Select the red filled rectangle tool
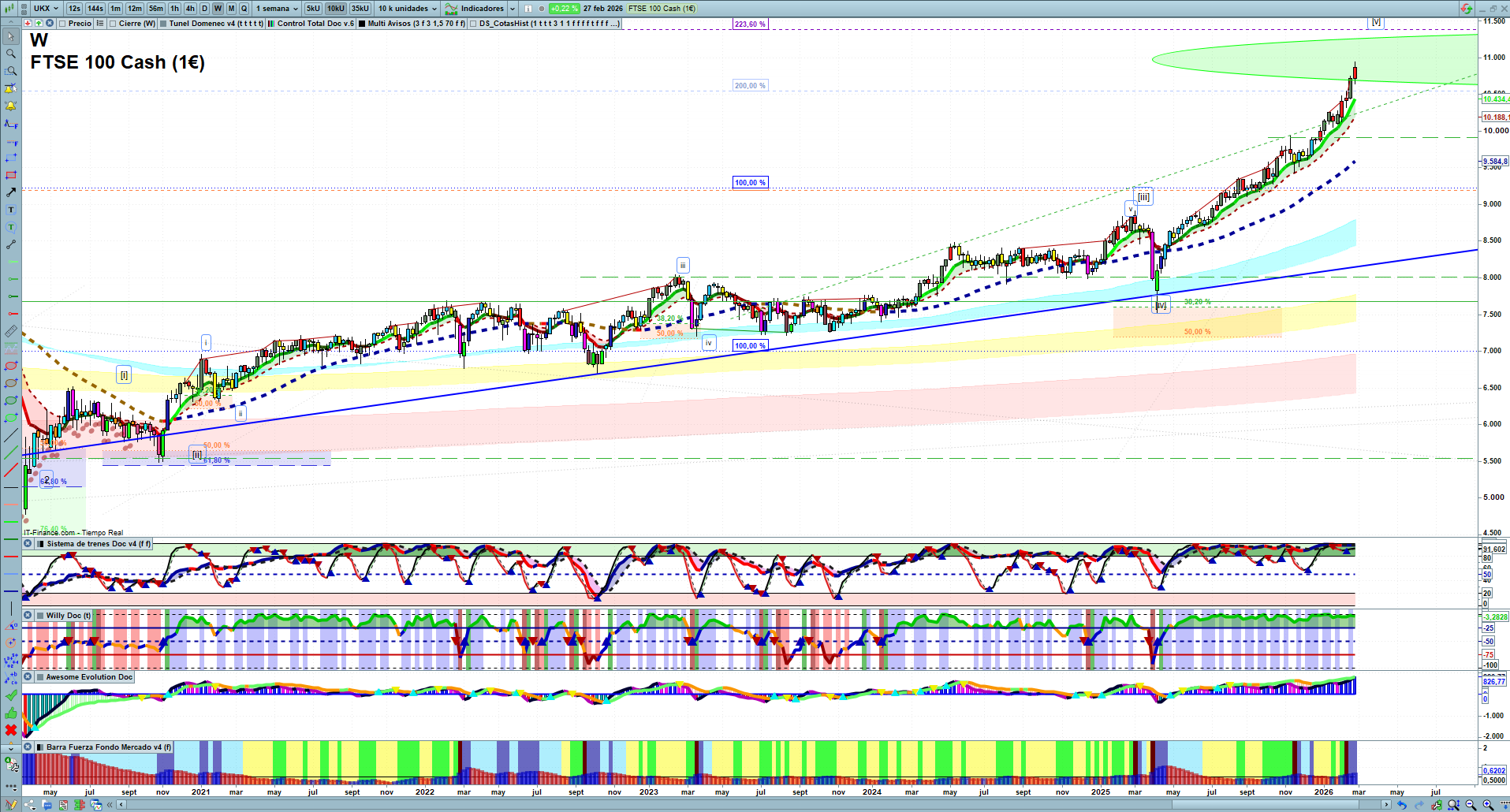This screenshot has height=812, width=1510. (11, 175)
